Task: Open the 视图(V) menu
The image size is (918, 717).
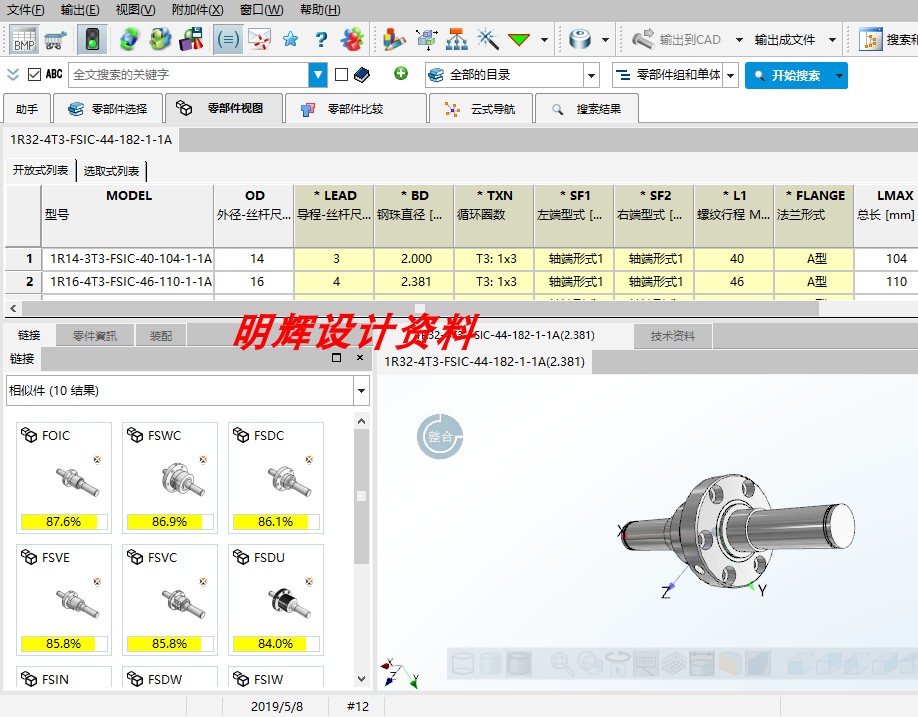Action: tap(135, 10)
